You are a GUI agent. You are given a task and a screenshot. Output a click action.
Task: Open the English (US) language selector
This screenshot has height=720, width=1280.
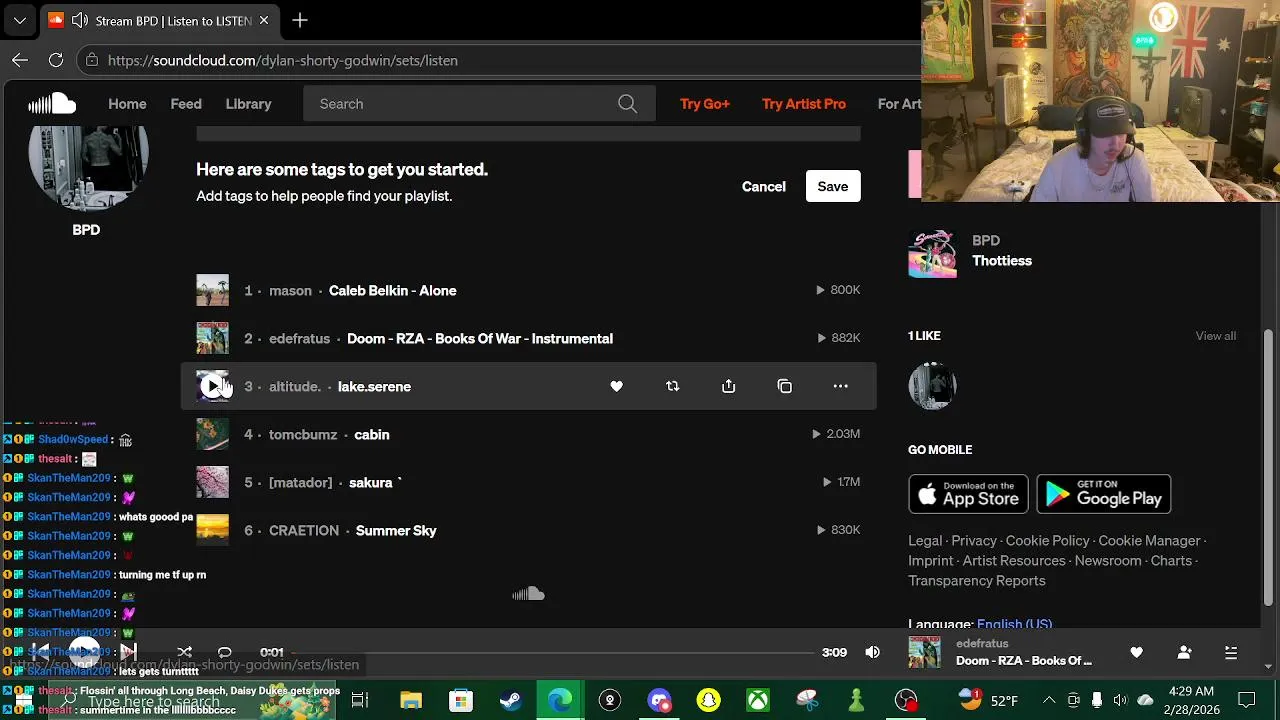[1014, 624]
